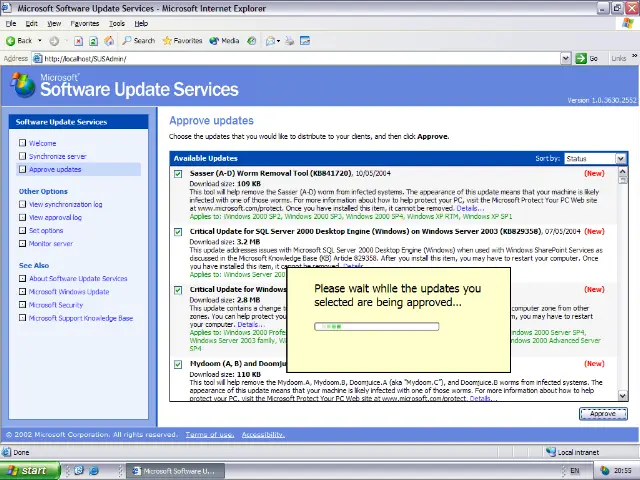Open the Favorites menu

(x=84, y=24)
